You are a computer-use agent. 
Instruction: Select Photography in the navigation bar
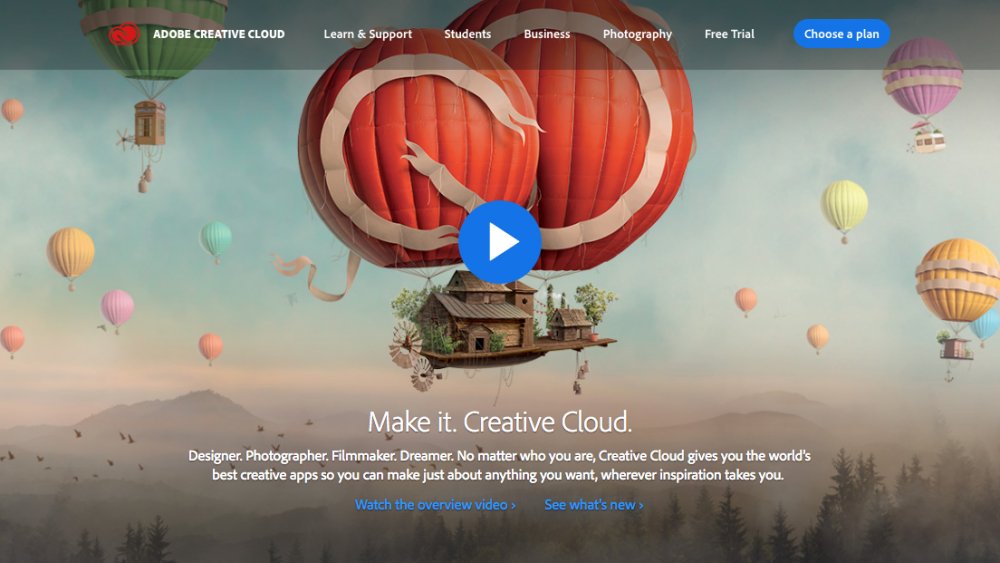[637, 34]
